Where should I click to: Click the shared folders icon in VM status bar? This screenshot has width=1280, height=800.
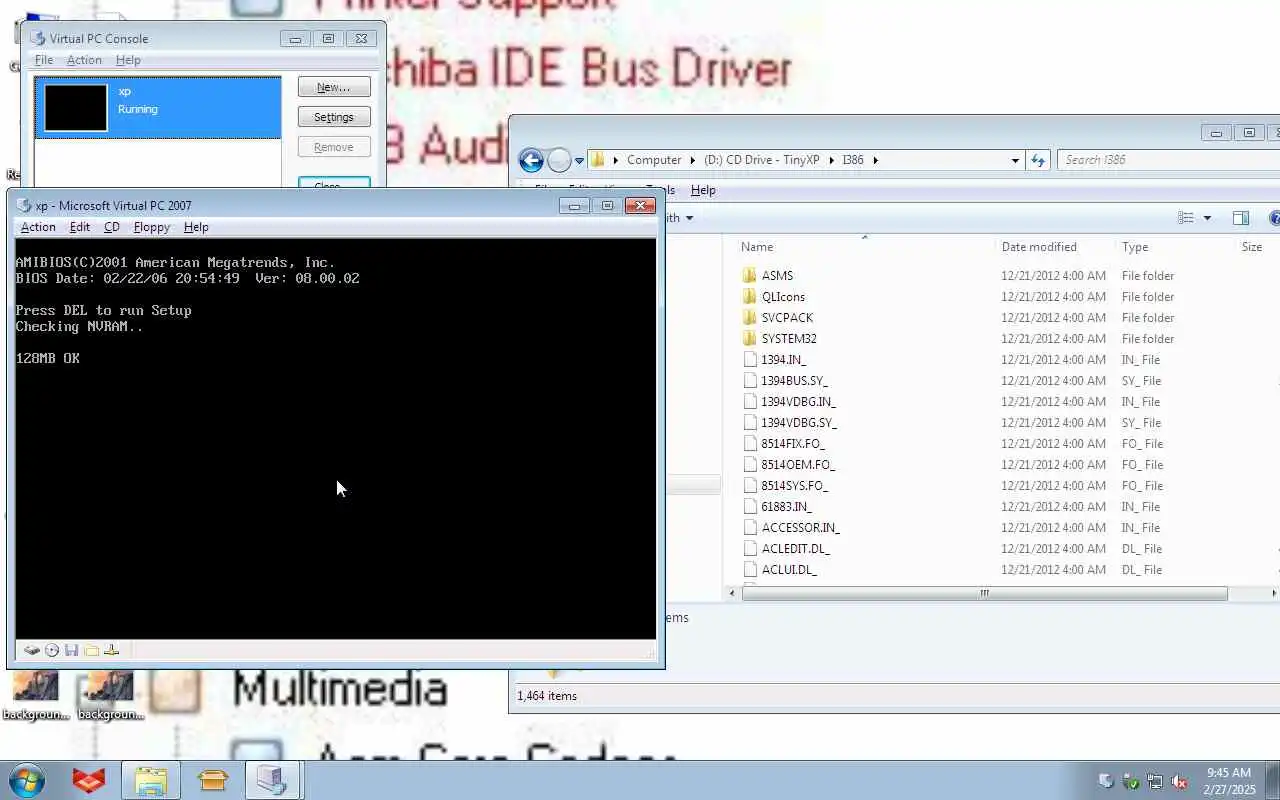click(x=91, y=650)
